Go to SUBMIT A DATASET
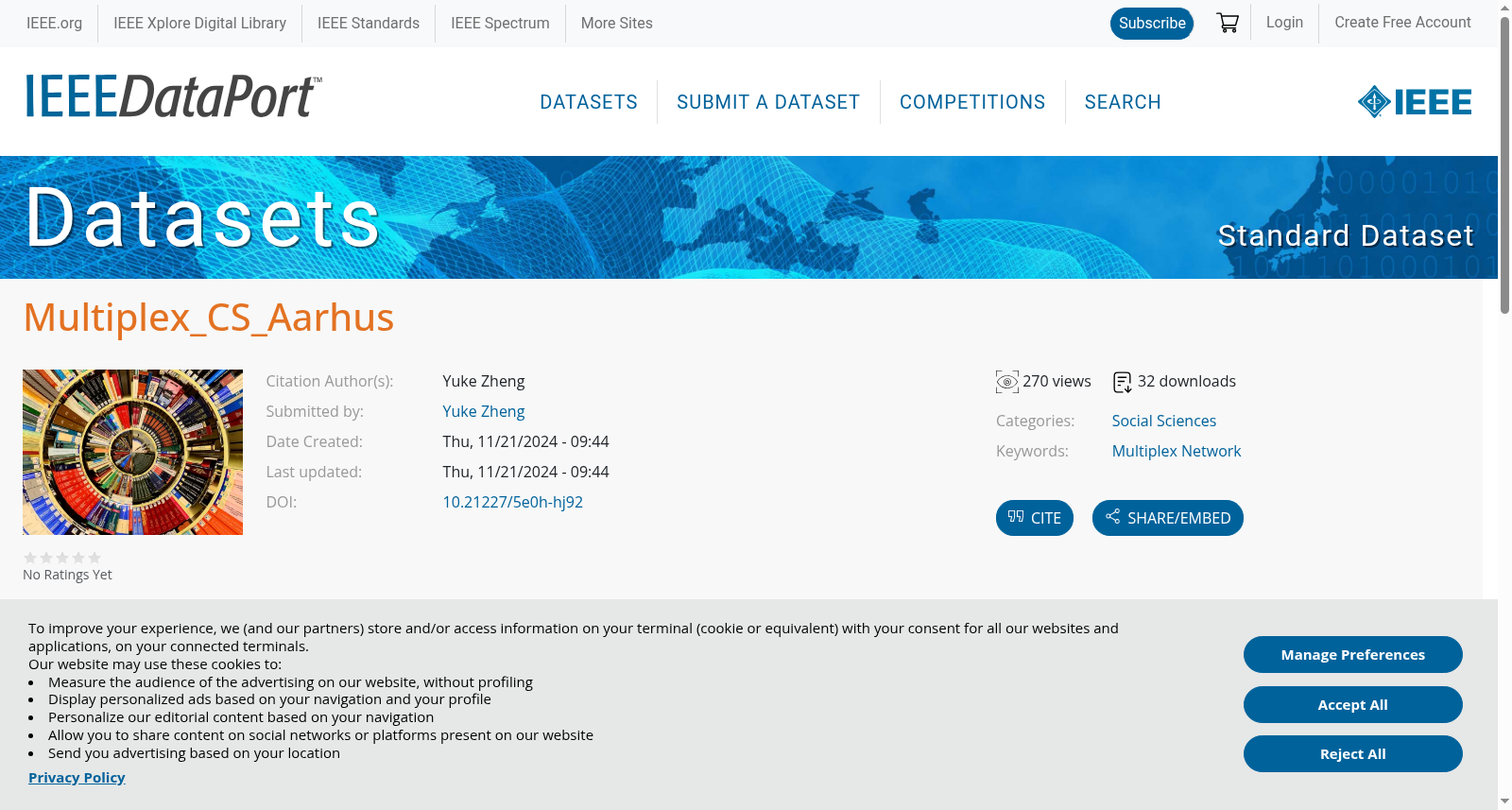Viewport: 1512px width, 810px height. click(x=768, y=102)
